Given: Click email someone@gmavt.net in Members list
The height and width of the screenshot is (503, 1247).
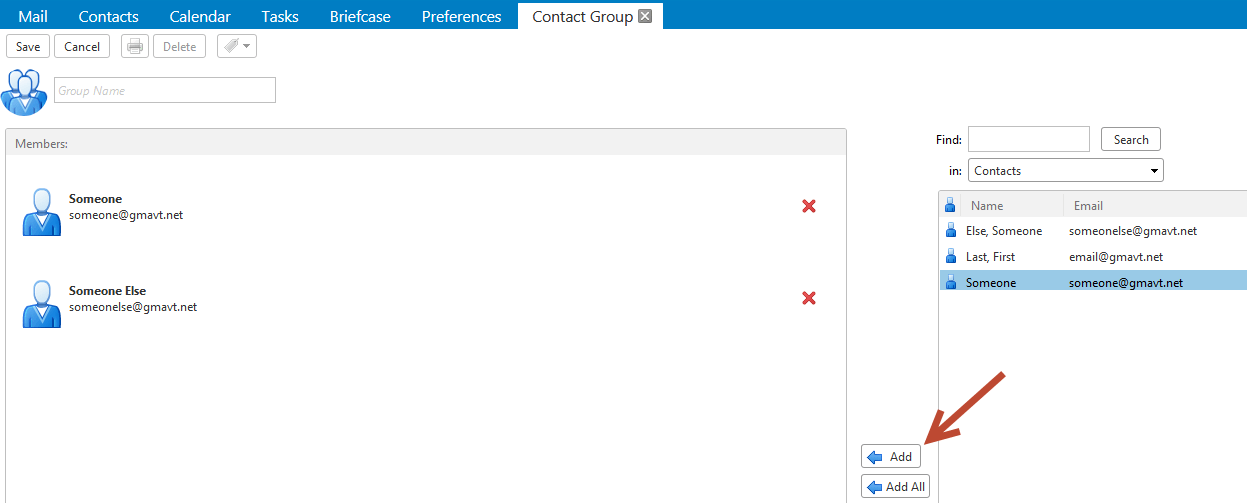Looking at the screenshot, I should (126, 215).
